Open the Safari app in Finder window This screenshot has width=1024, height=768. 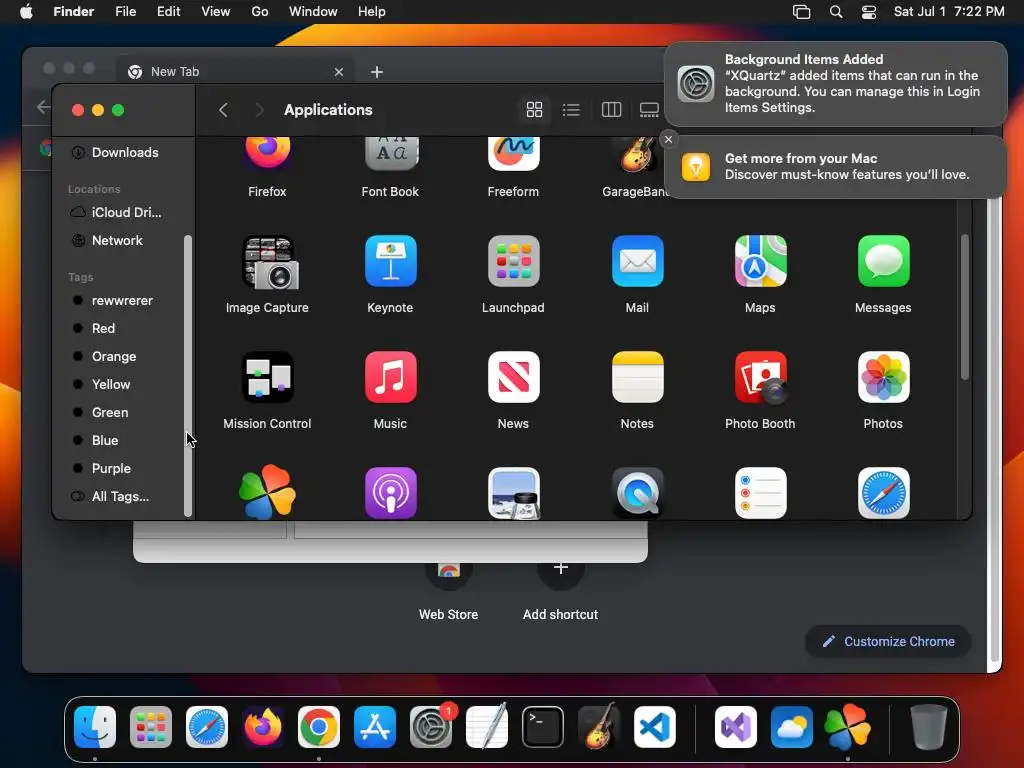883,493
